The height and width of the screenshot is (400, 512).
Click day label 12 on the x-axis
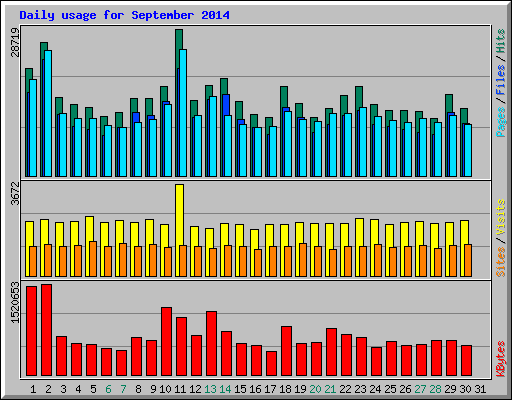(x=195, y=389)
